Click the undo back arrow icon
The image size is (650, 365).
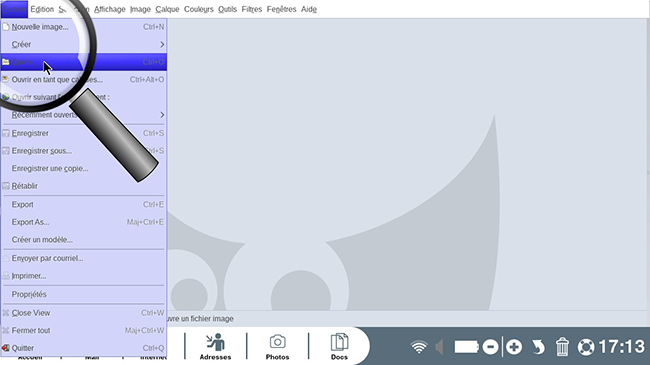(x=538, y=347)
